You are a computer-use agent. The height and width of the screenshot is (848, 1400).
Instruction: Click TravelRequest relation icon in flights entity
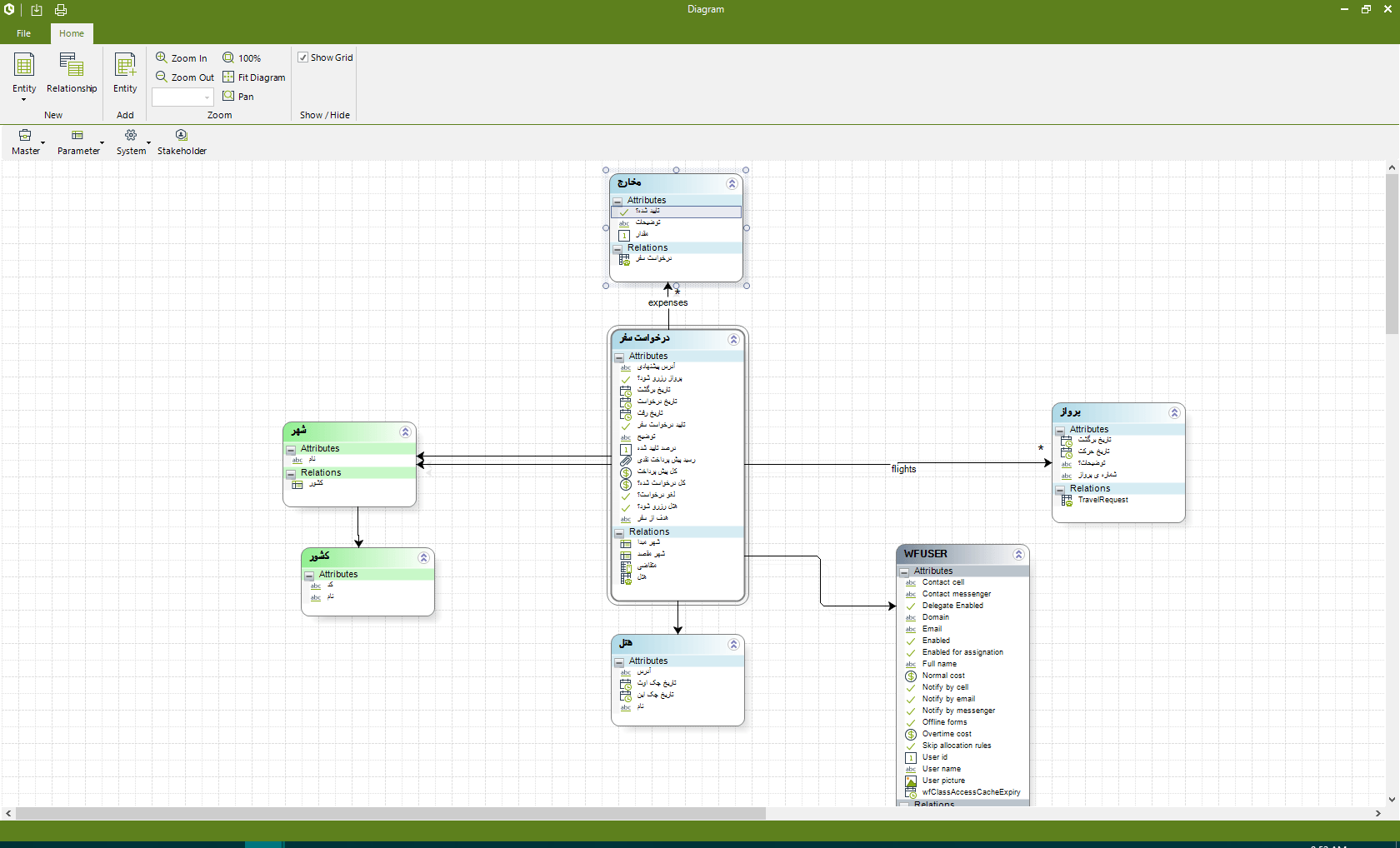click(1067, 501)
